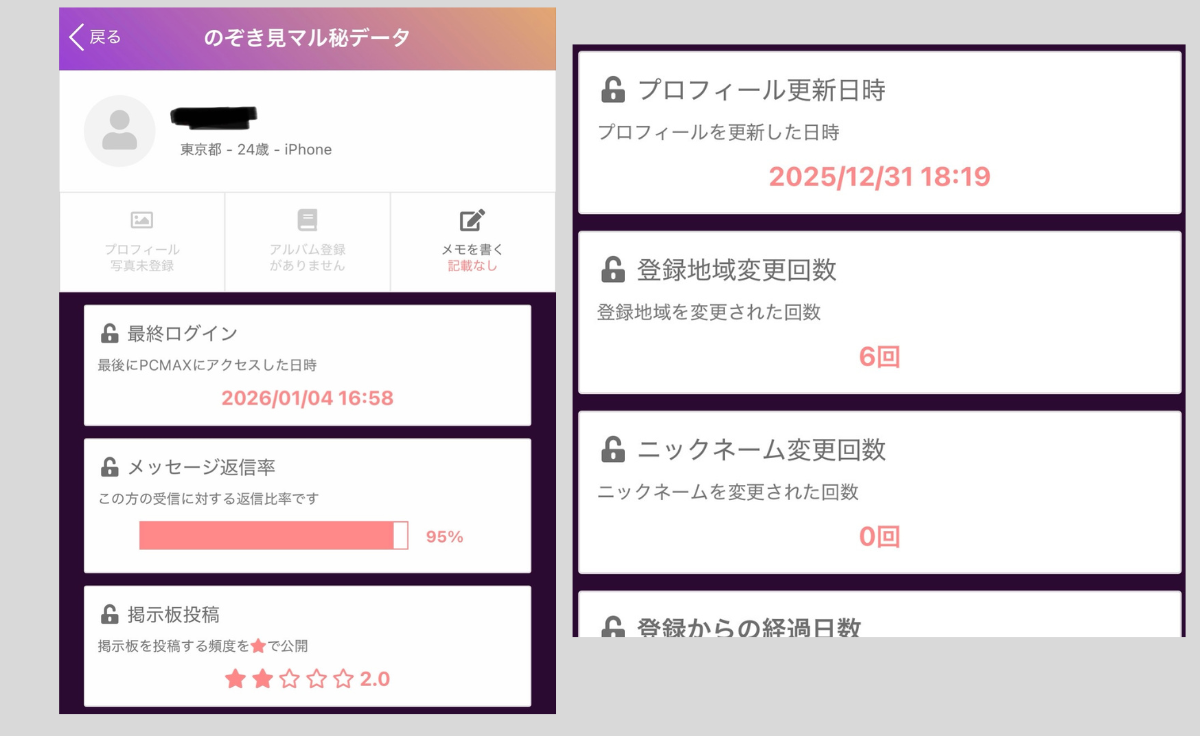Open the アルバム登録 album icon

coord(307,220)
